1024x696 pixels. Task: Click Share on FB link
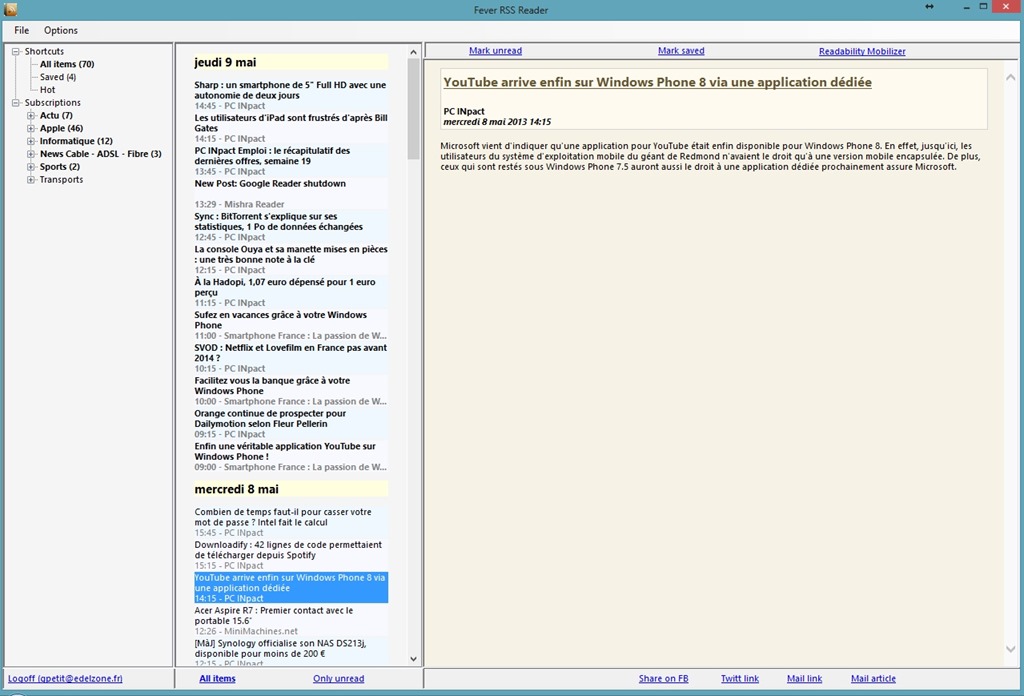[664, 678]
